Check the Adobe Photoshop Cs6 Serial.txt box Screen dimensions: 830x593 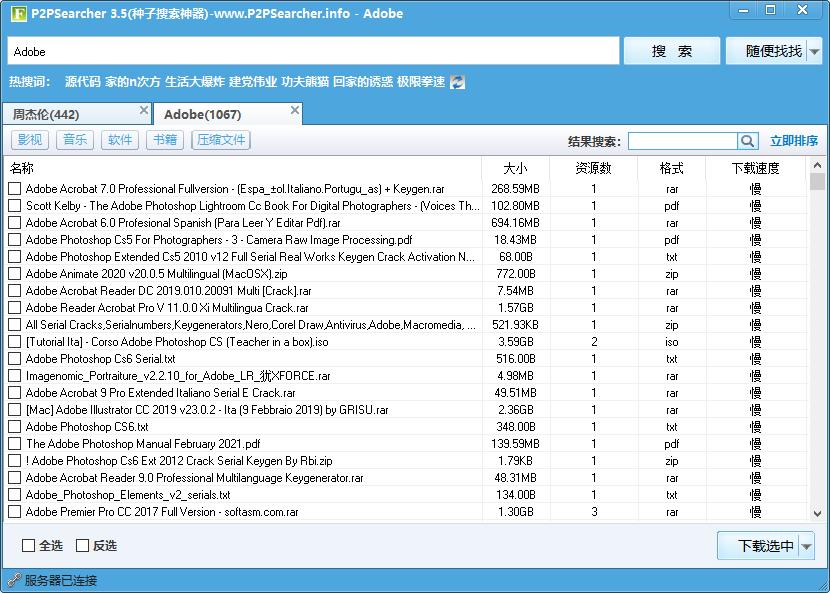point(15,358)
